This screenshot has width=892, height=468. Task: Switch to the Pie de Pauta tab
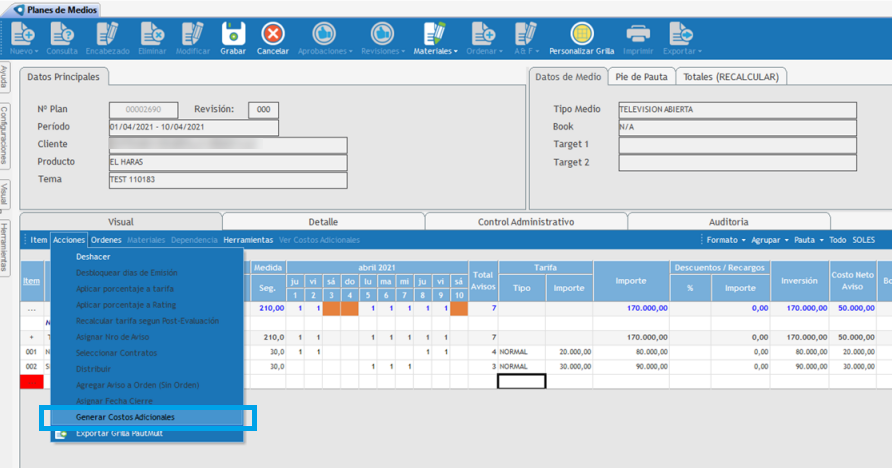click(x=640, y=76)
